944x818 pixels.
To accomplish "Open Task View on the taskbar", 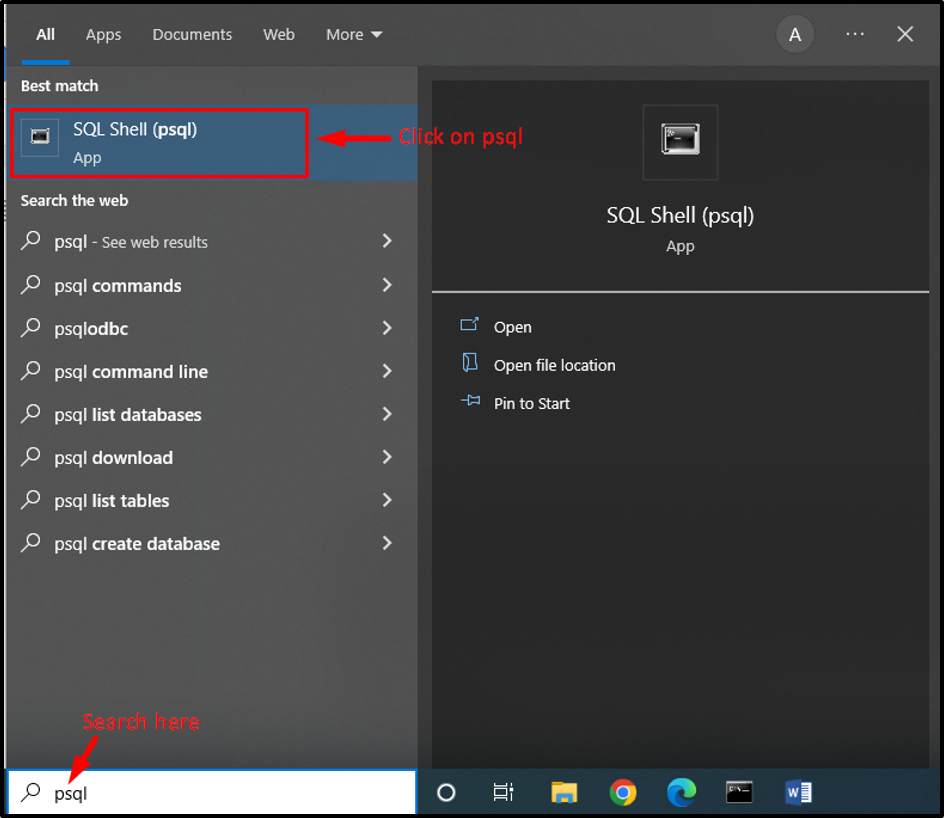I will coord(504,792).
